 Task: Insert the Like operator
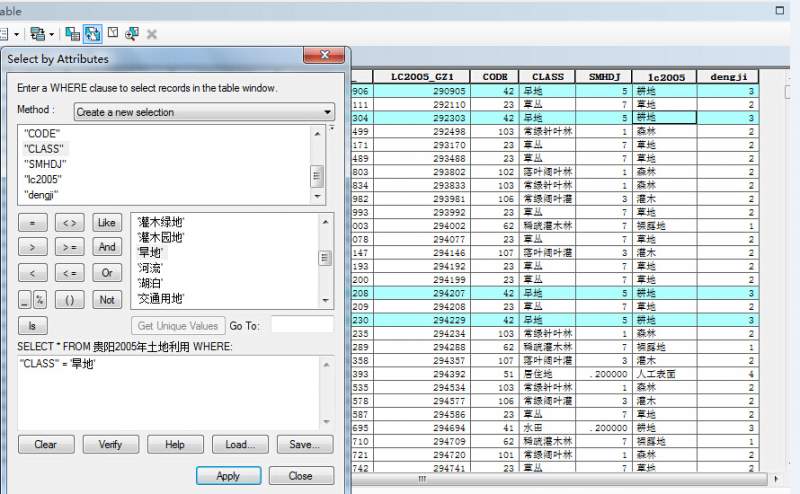pyautogui.click(x=107, y=223)
